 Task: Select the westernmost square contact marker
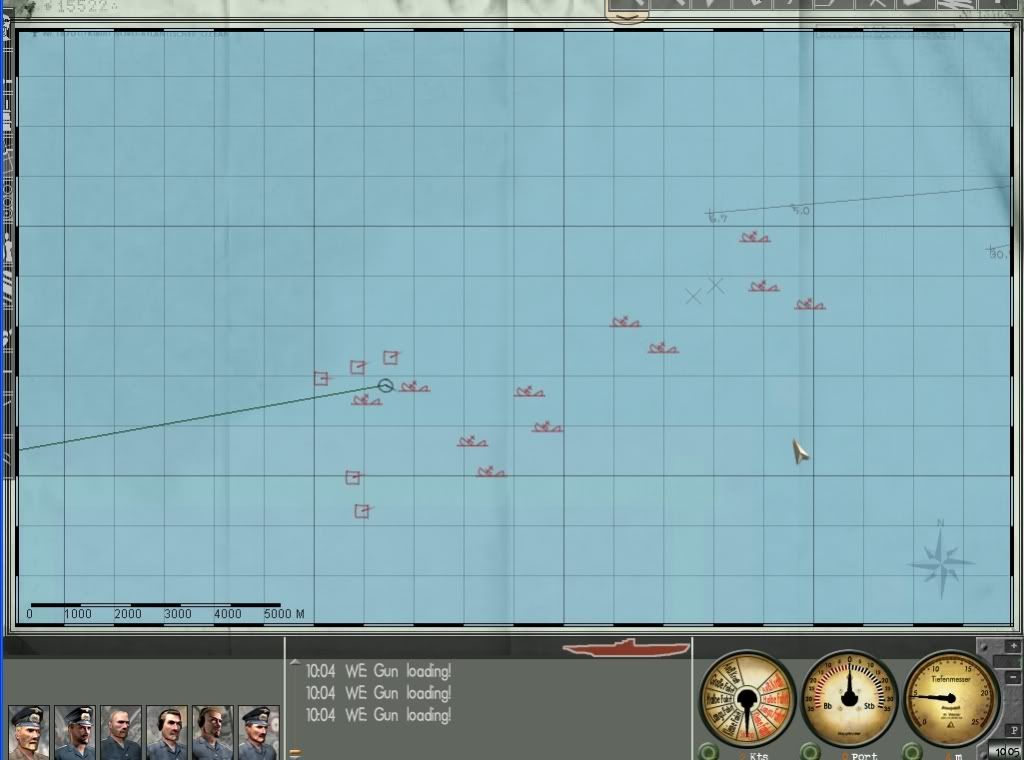321,378
